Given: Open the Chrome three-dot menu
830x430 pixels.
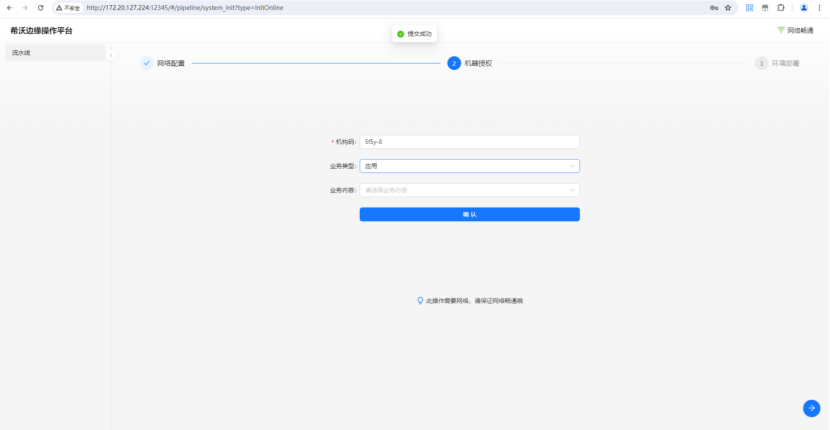Looking at the screenshot, I should [x=820, y=7].
